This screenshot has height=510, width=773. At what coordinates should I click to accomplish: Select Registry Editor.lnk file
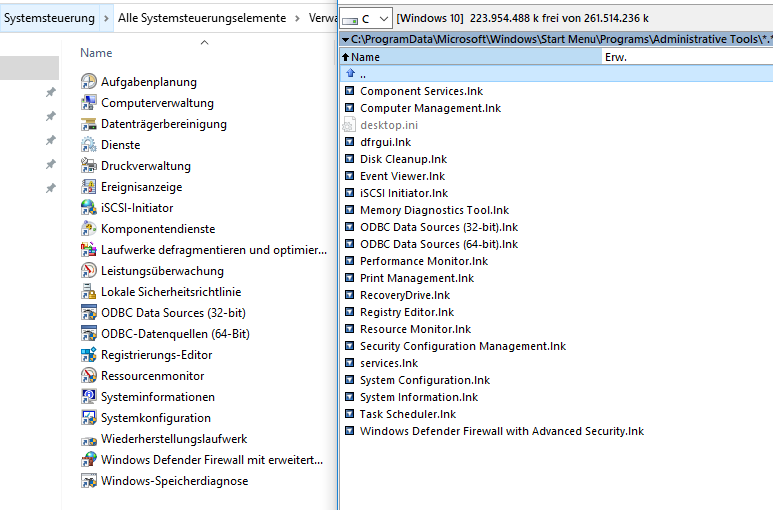407,312
